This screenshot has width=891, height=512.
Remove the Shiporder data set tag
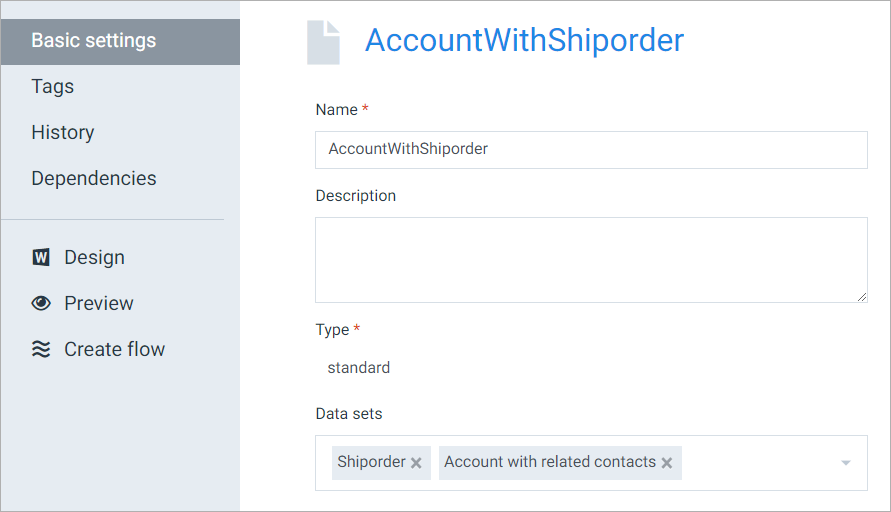[417, 463]
